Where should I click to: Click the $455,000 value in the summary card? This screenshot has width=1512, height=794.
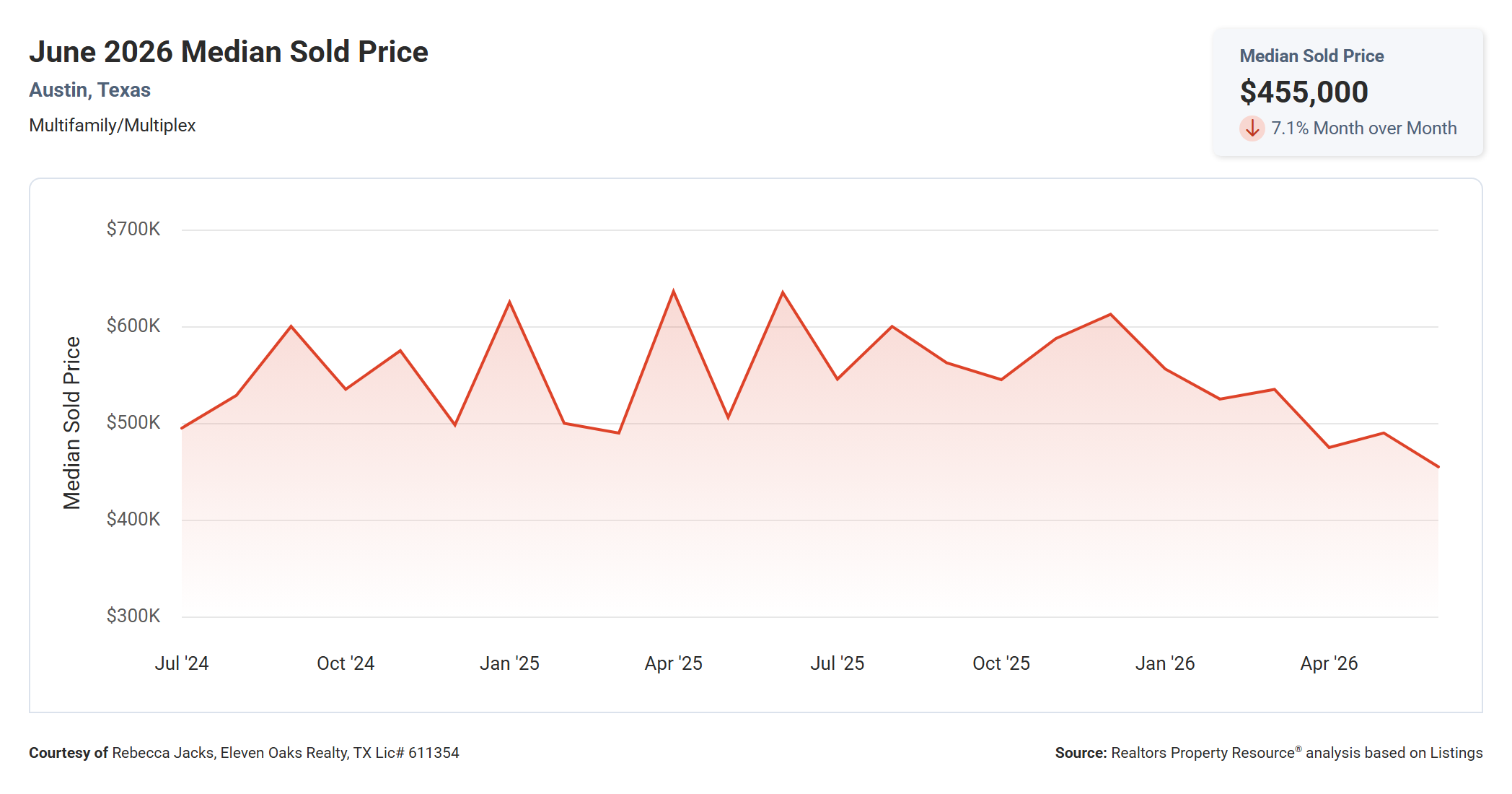[x=1304, y=92]
